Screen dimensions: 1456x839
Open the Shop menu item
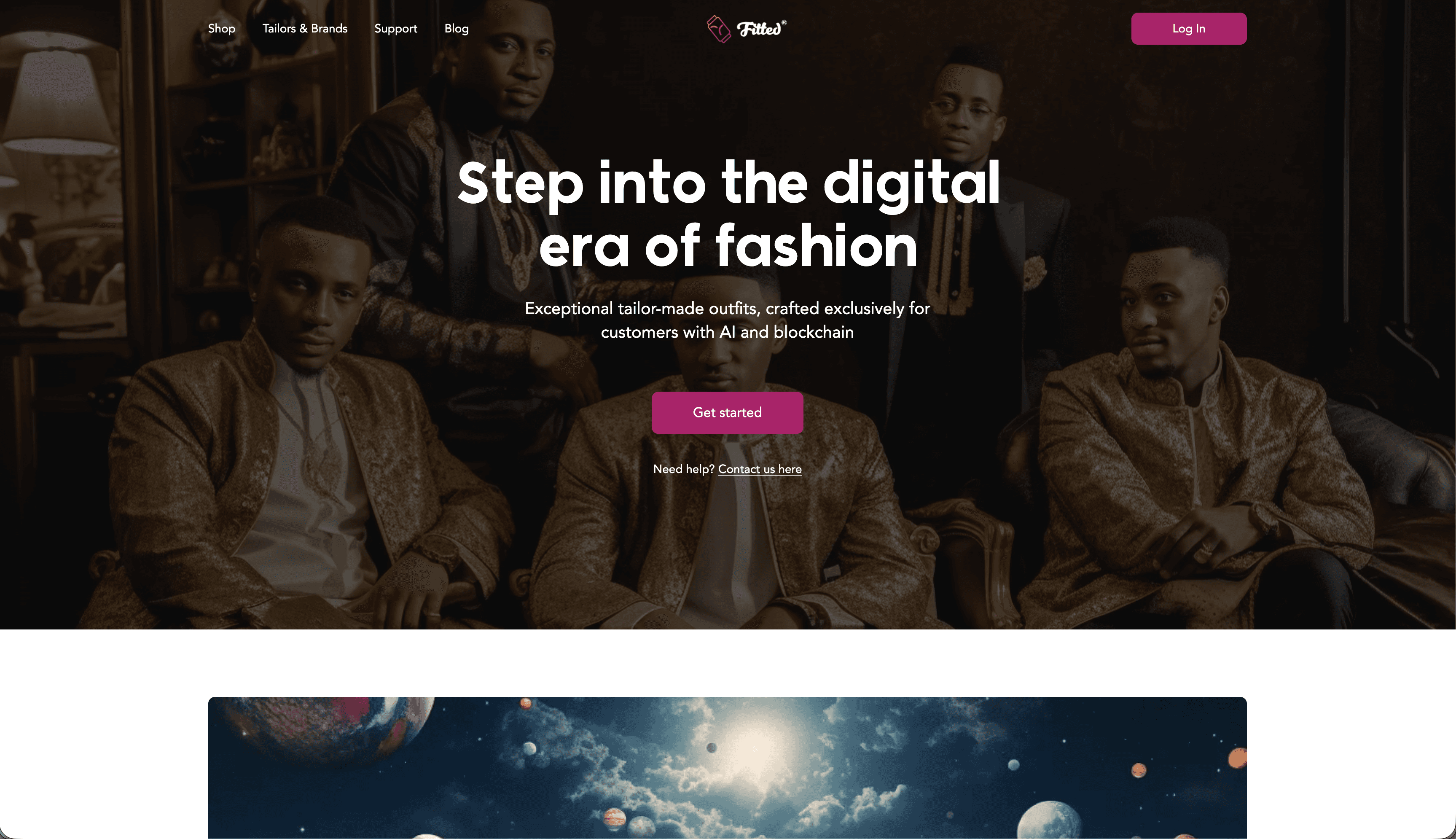pos(222,29)
